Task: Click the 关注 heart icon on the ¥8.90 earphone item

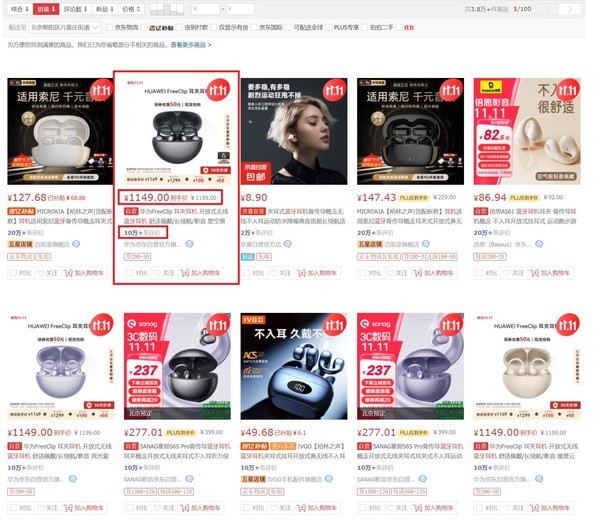Action: [274, 273]
